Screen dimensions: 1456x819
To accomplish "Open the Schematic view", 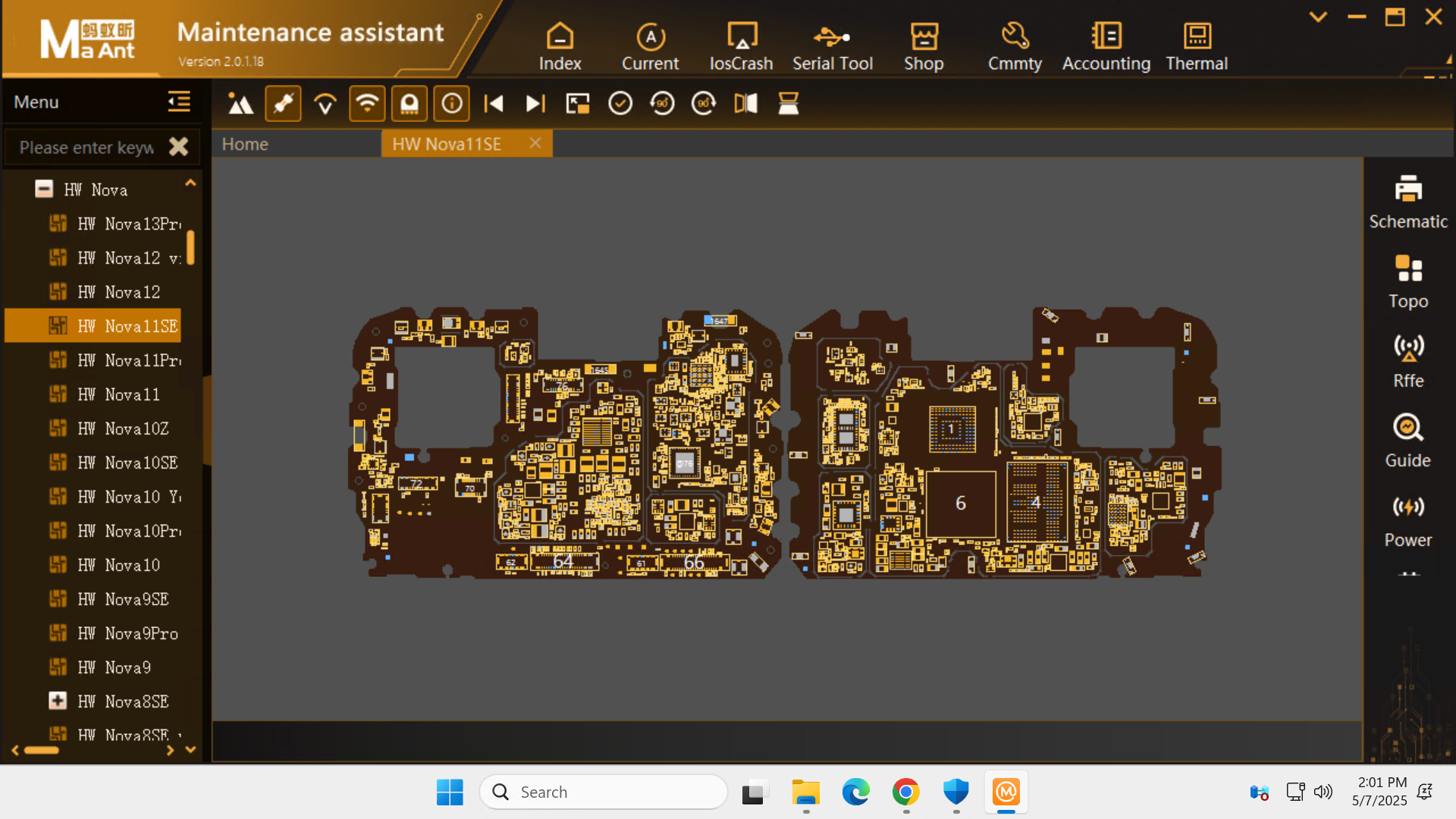I will (1408, 202).
